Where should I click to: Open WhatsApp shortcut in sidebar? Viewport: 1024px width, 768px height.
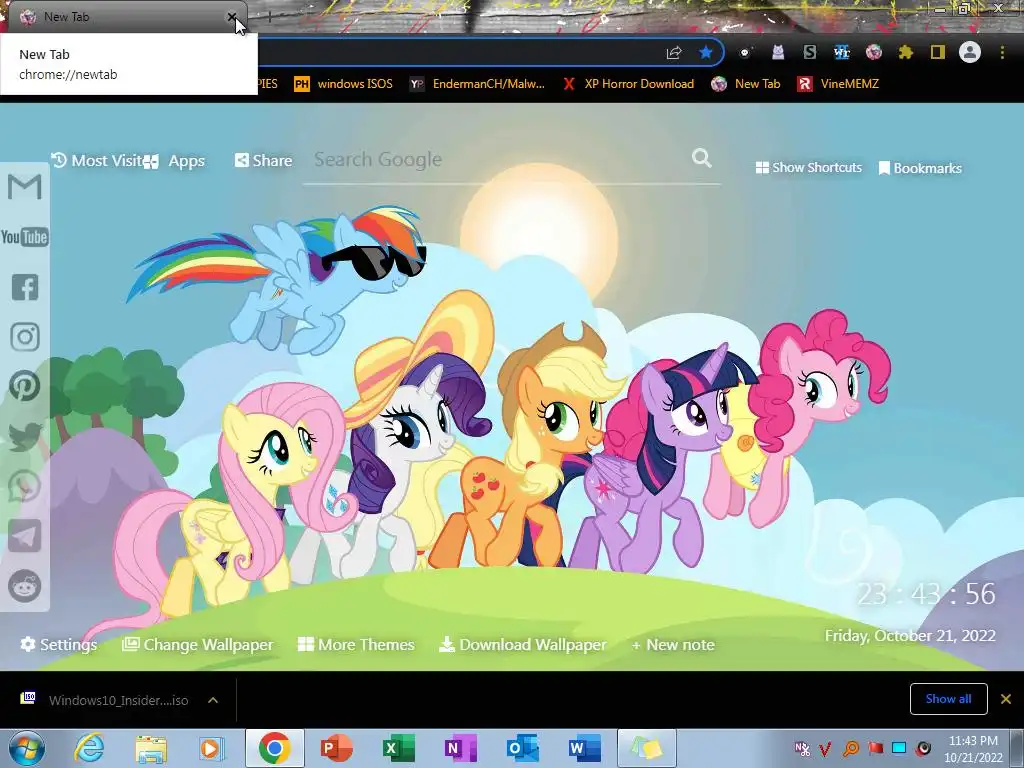click(25, 486)
